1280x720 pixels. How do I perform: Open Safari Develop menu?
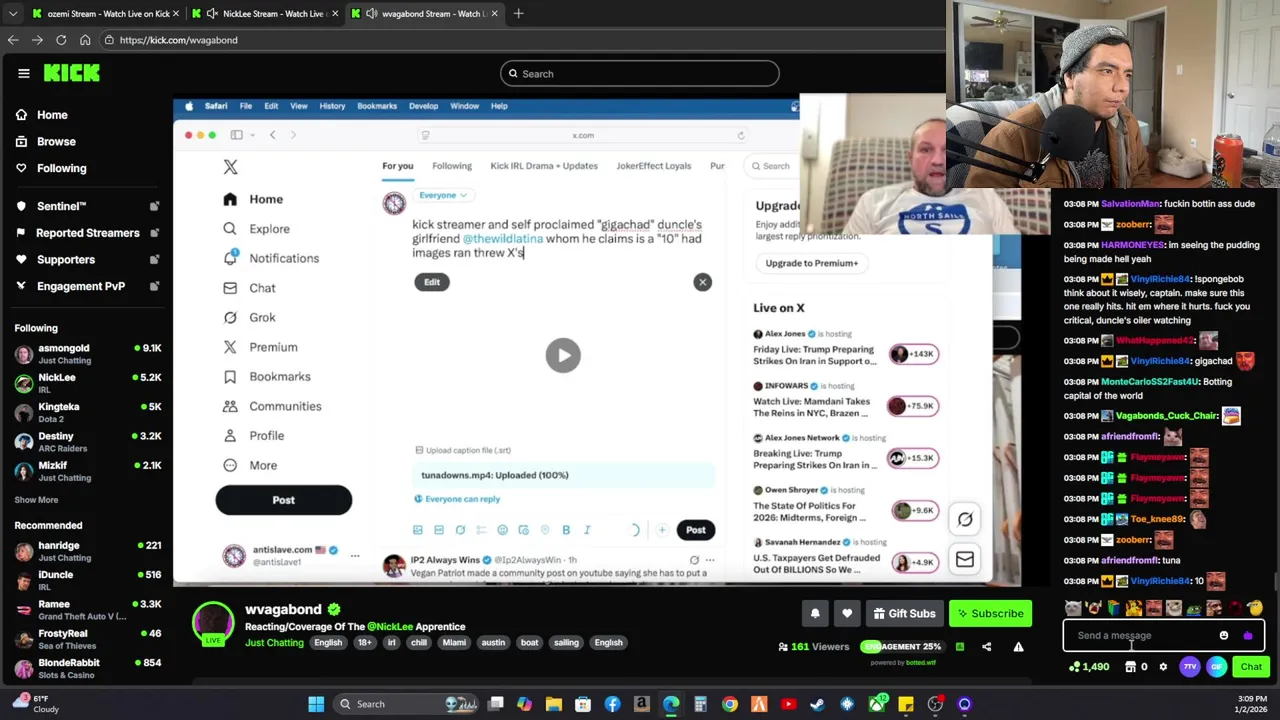(x=423, y=106)
